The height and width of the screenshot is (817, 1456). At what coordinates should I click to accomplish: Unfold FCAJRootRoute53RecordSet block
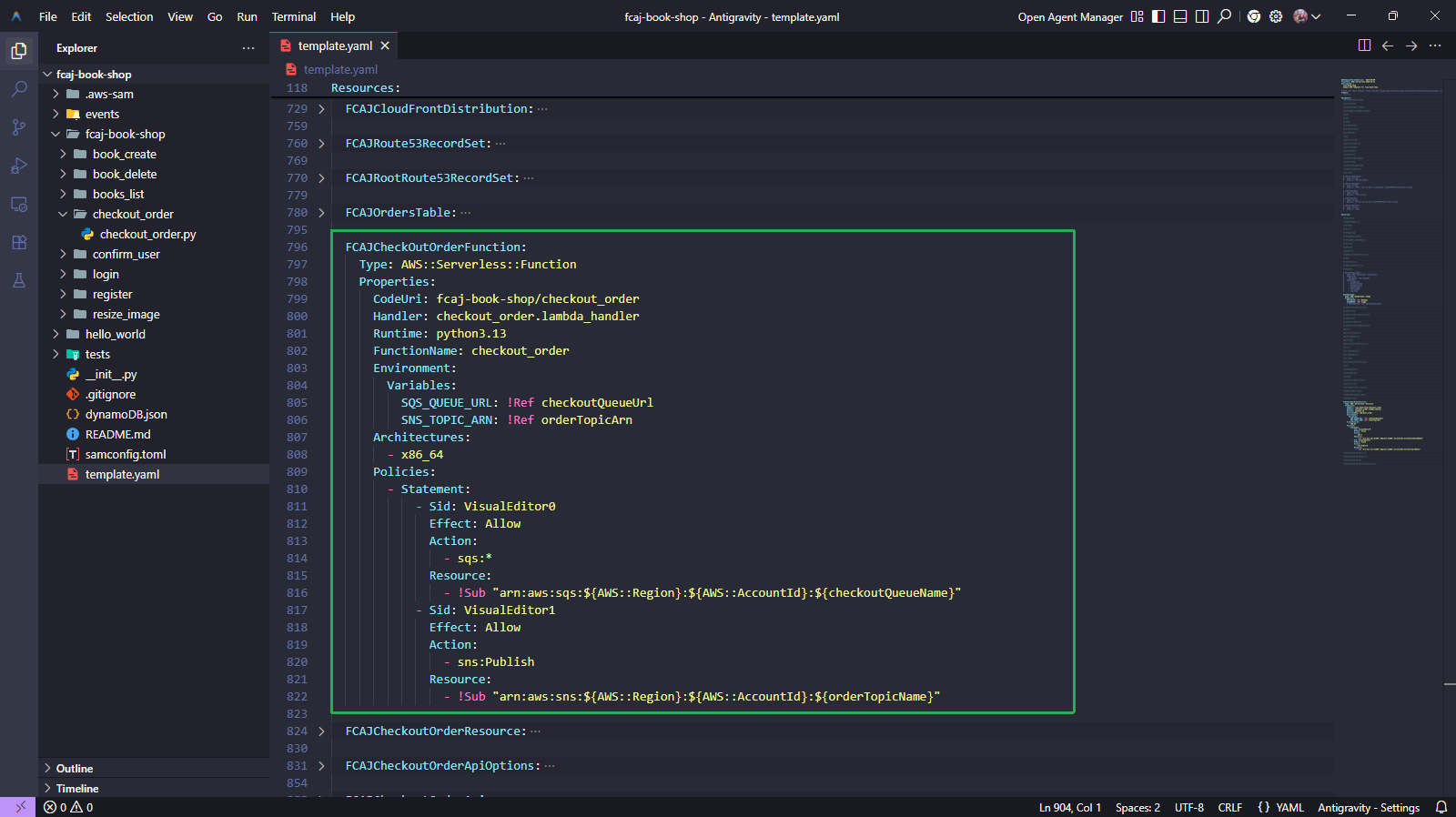coord(321,178)
